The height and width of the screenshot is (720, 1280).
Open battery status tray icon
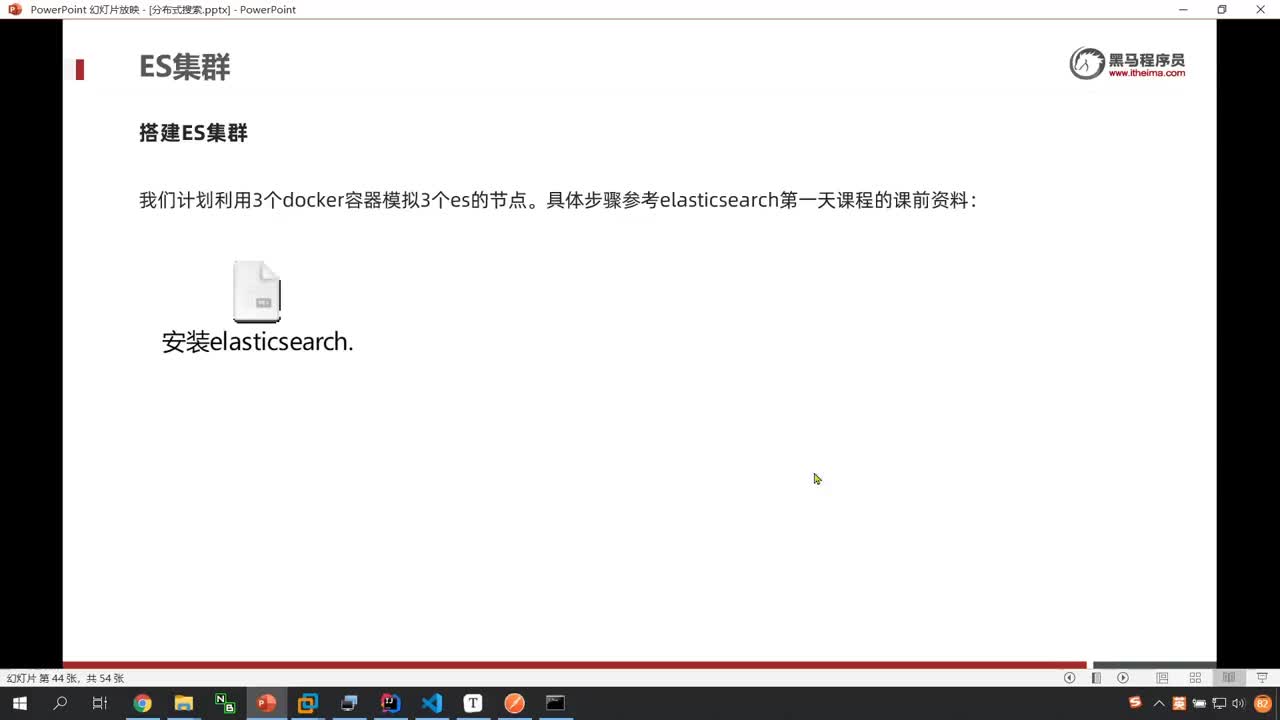[x=1199, y=703]
